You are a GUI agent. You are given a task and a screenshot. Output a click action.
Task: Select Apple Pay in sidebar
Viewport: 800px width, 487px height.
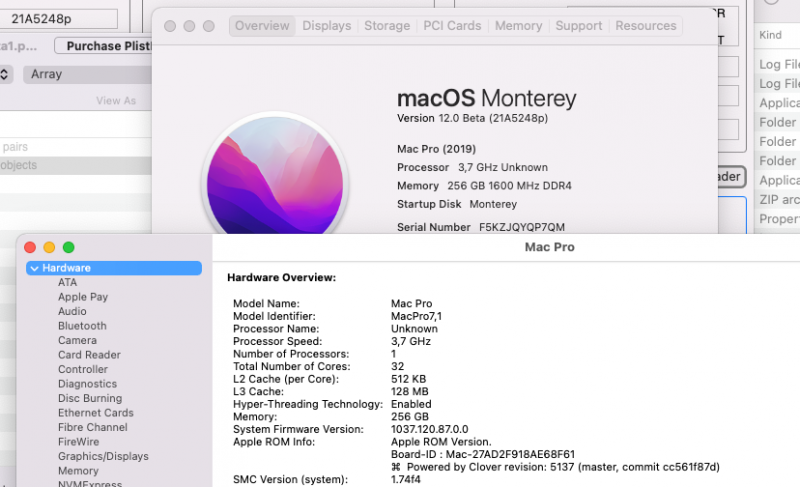83,297
